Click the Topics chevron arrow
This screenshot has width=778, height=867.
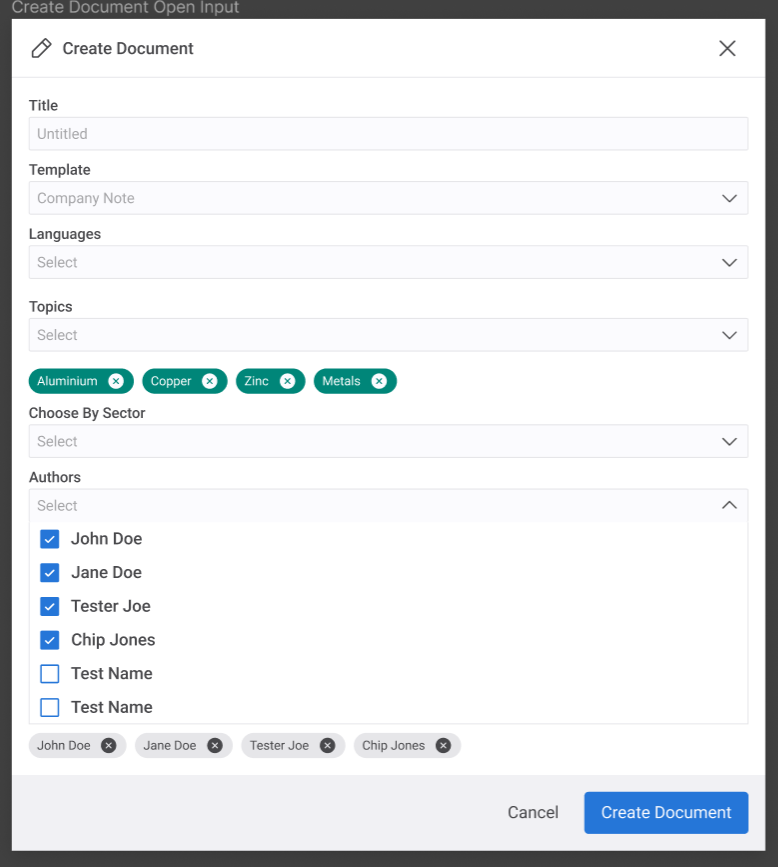(x=729, y=335)
